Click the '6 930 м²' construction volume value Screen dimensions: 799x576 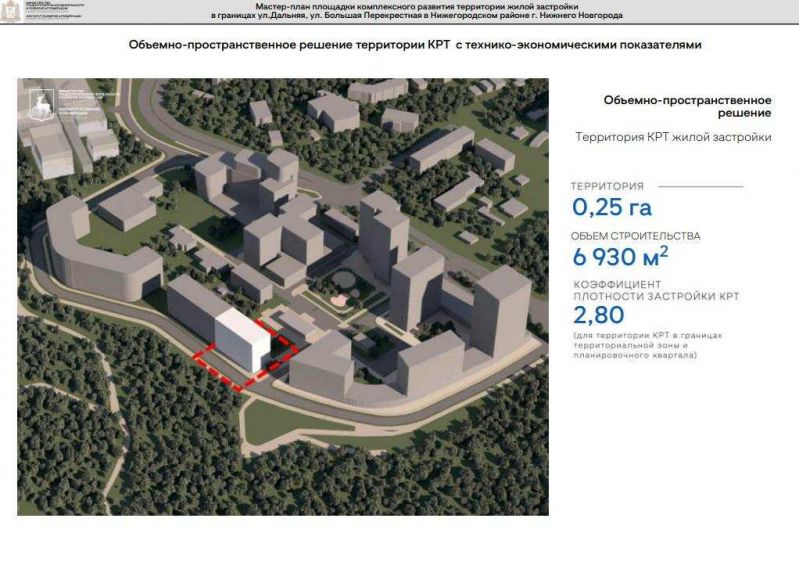(620, 258)
